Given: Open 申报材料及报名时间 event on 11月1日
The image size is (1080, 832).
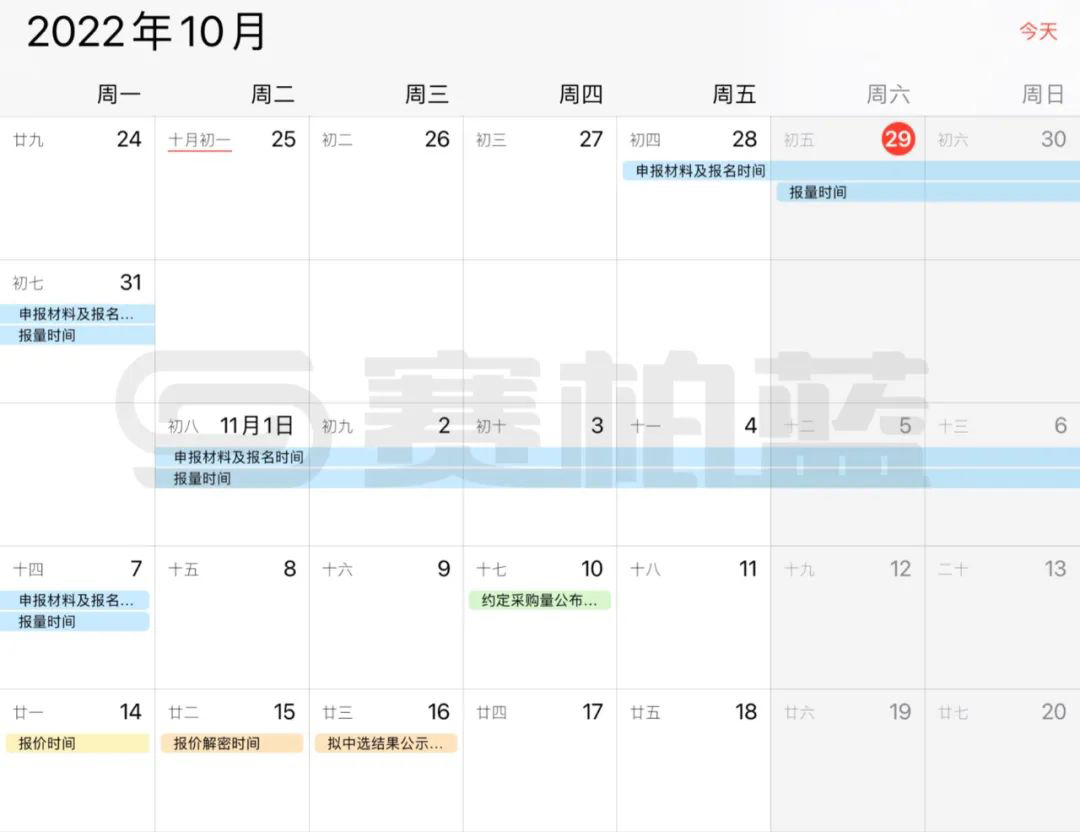Looking at the screenshot, I should coord(617,457).
